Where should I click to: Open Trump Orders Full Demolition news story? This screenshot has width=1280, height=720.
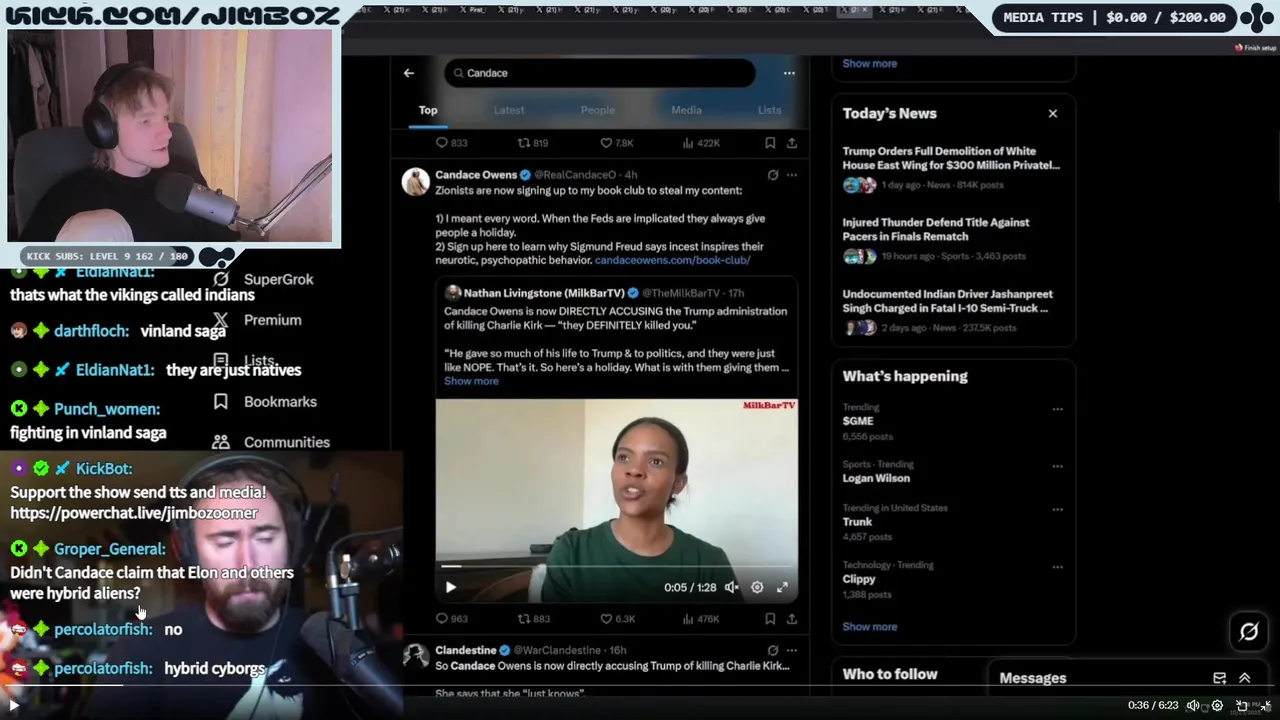951,167
